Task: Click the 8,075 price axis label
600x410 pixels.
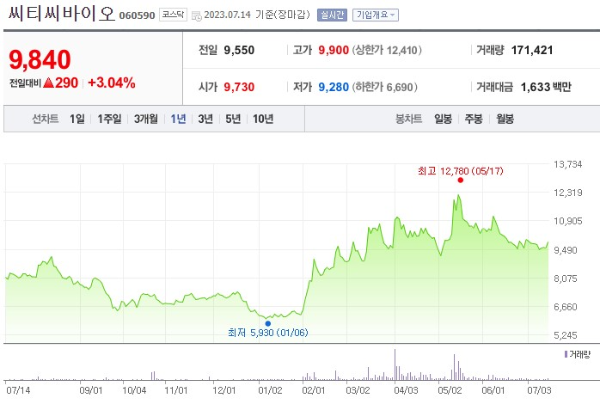Action: (x=566, y=278)
